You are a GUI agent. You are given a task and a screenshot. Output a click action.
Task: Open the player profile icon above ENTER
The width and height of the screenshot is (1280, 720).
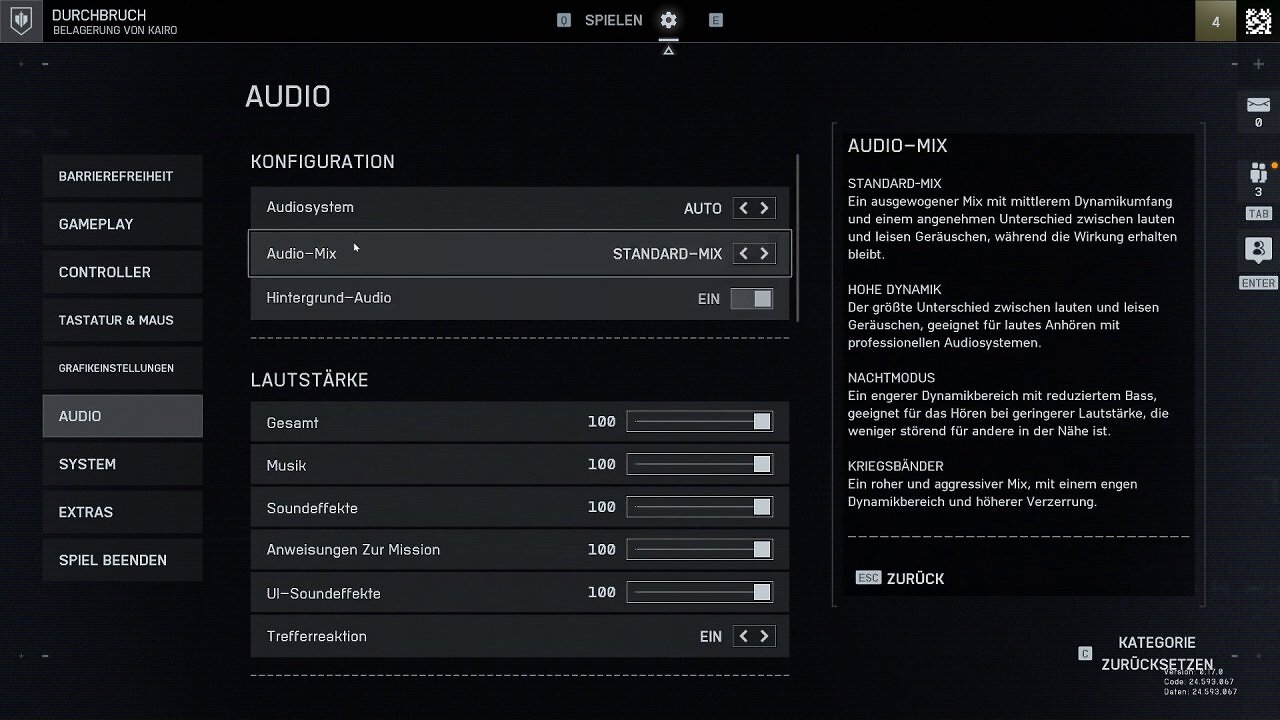pos(1258,250)
